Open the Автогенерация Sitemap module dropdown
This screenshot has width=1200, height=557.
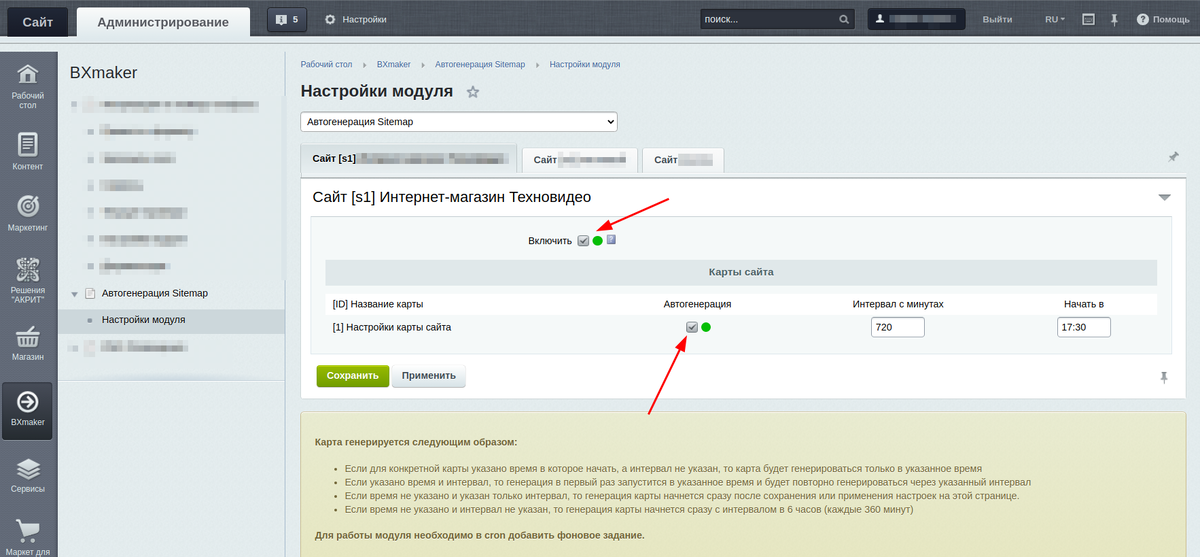[x=459, y=122]
